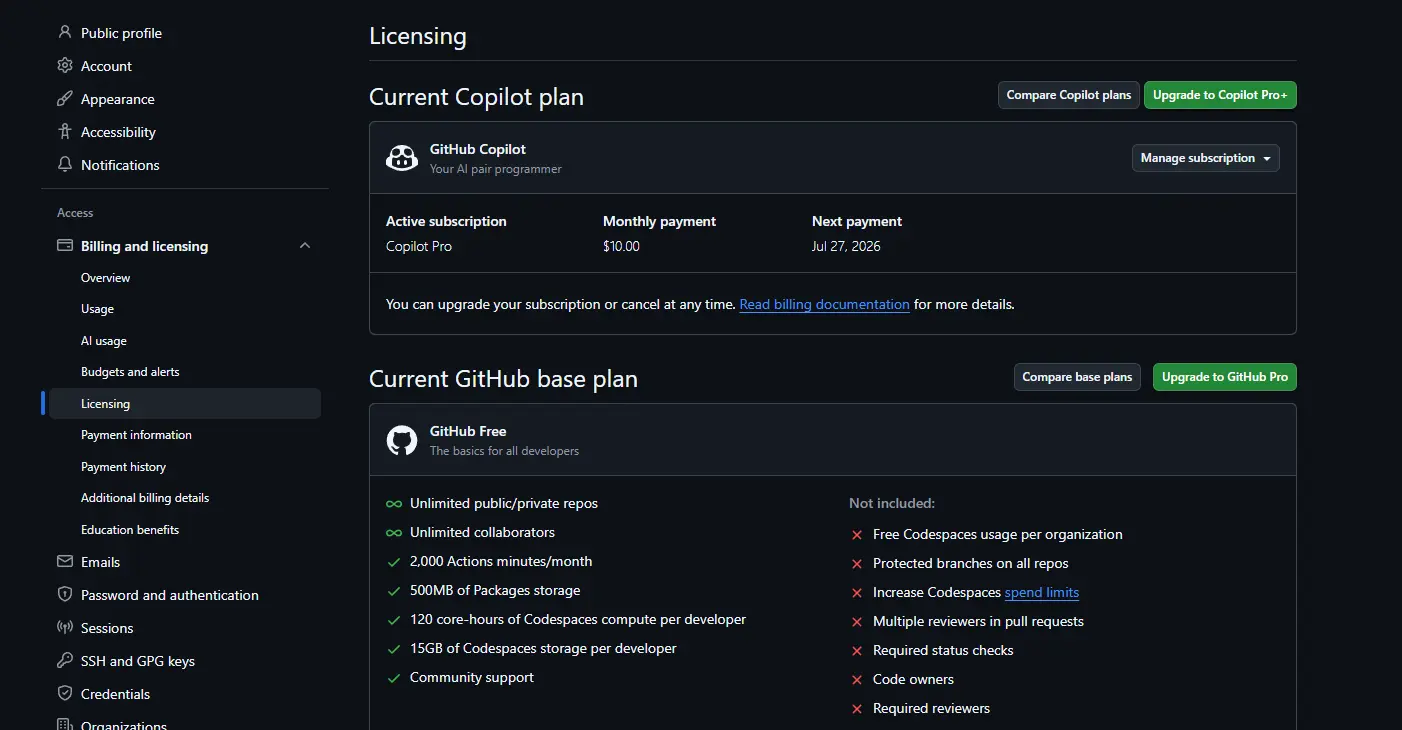Click the envelope icon beside Emails
Viewport: 1402px width, 730px height.
pyautogui.click(x=65, y=562)
